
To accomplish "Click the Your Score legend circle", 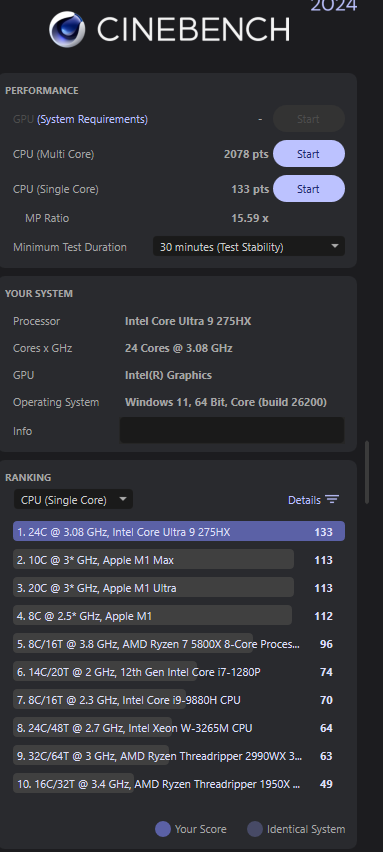I will (x=163, y=829).
